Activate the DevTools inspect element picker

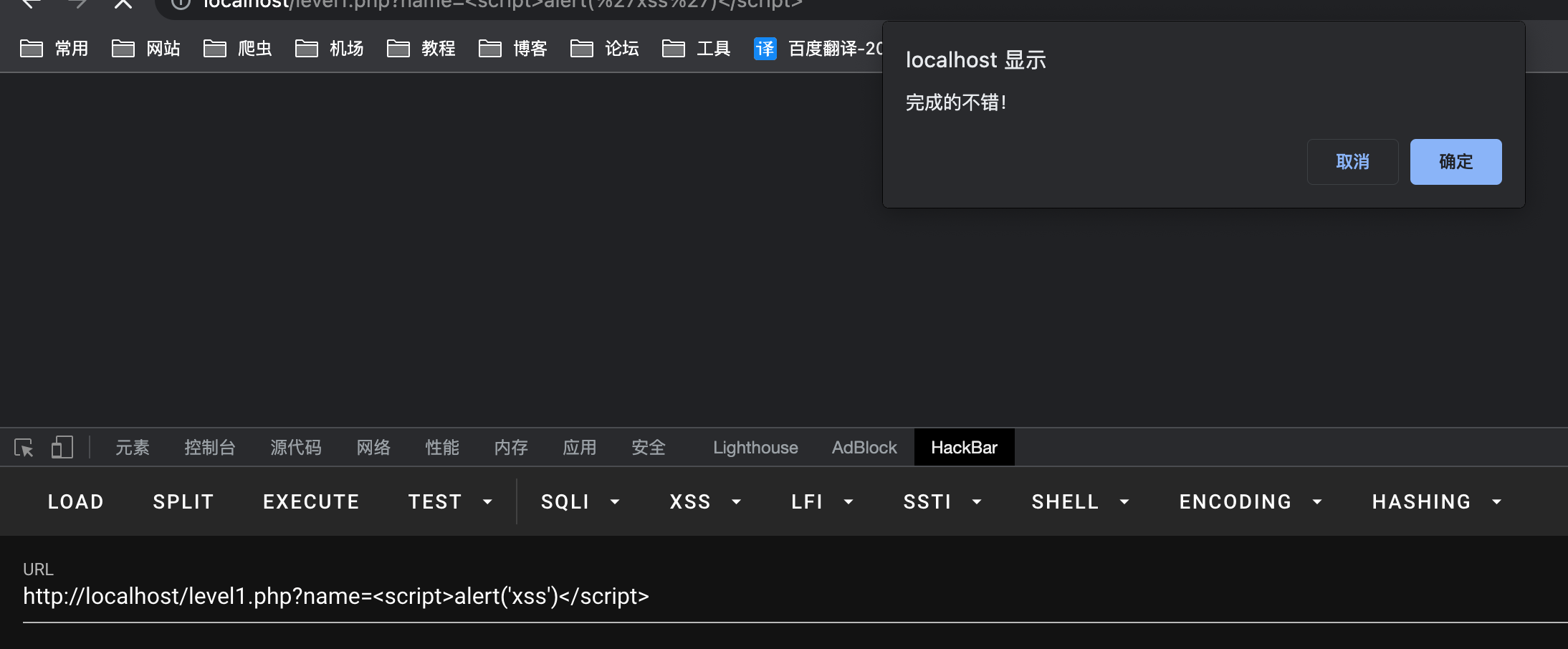click(24, 448)
